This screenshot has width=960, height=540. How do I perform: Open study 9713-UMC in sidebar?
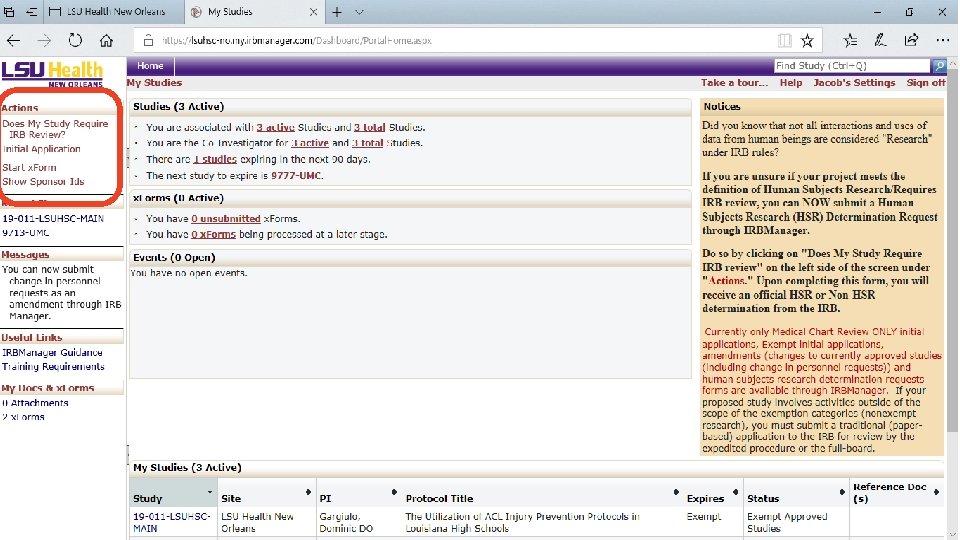(x=26, y=233)
